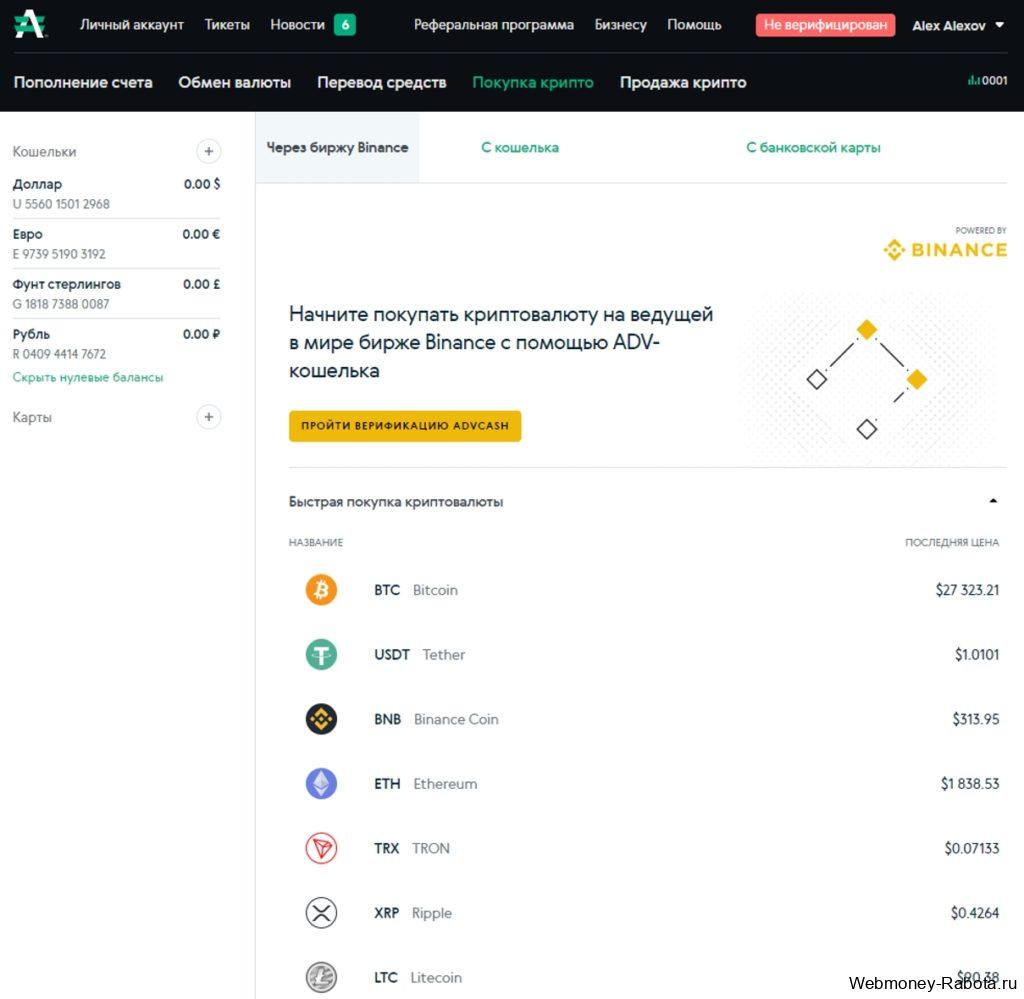Click the Binance logo
Viewport: 1024px width, 999px height.
[x=945, y=249]
